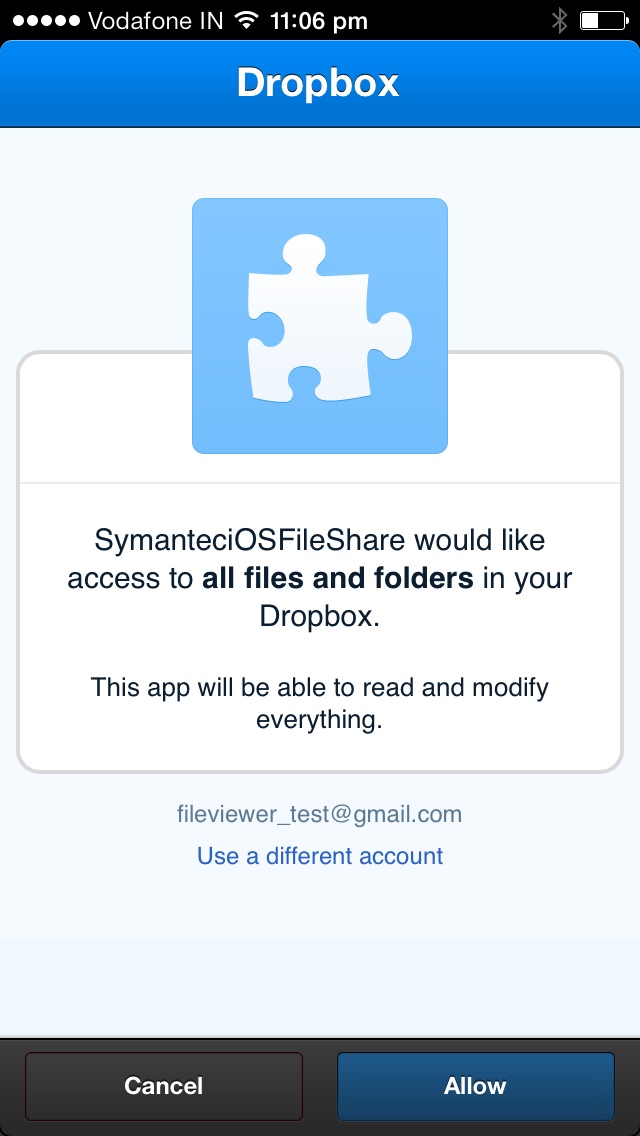Tap the signal strength dots
640x1136 pixels.
[46, 21]
